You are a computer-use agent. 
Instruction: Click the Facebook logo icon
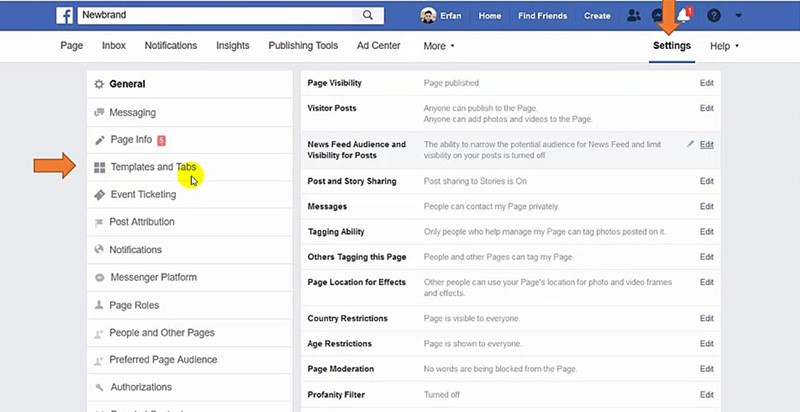[x=64, y=16]
